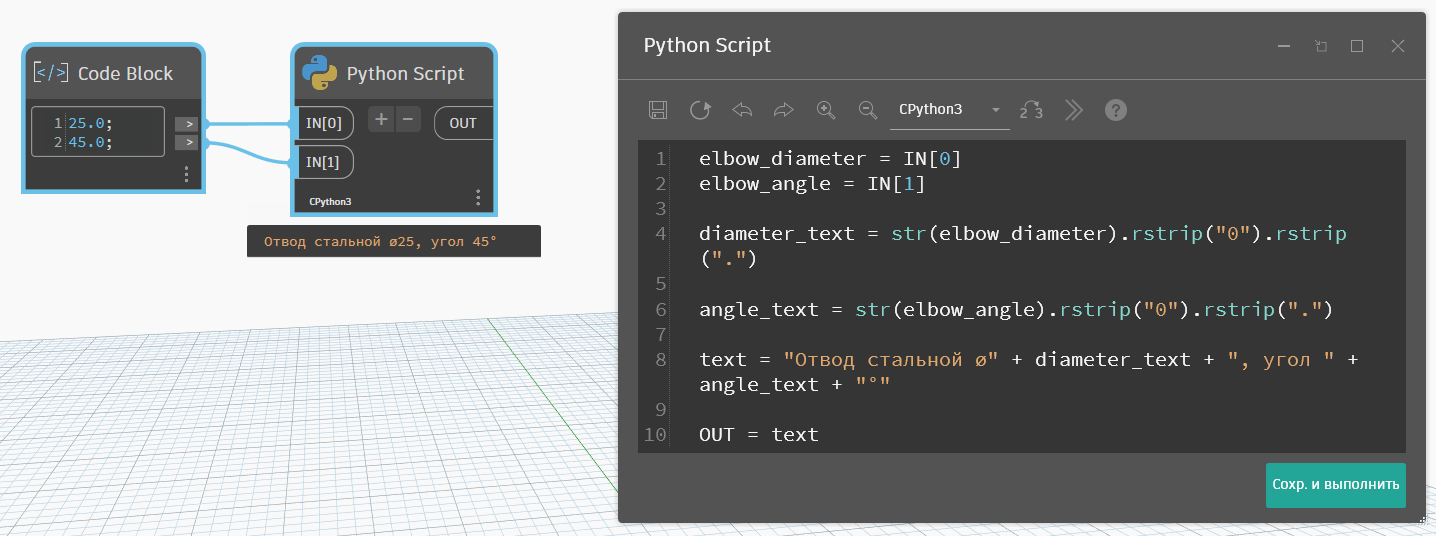Close the Python Script editor window
The image size is (1436, 536).
tap(1398, 46)
